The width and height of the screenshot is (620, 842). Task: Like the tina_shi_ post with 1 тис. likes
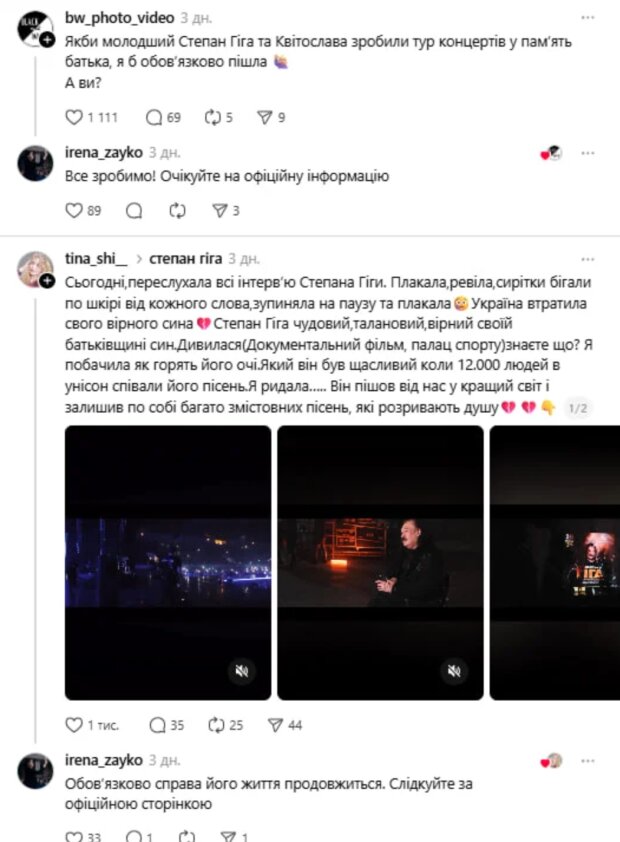(x=74, y=725)
